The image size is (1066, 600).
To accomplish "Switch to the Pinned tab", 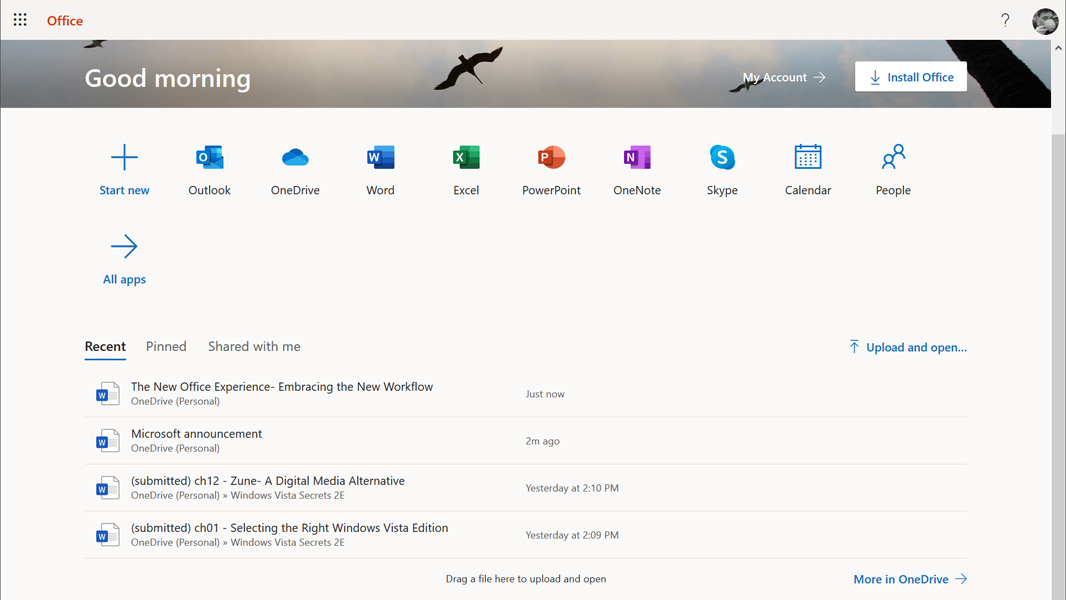I will pyautogui.click(x=166, y=346).
